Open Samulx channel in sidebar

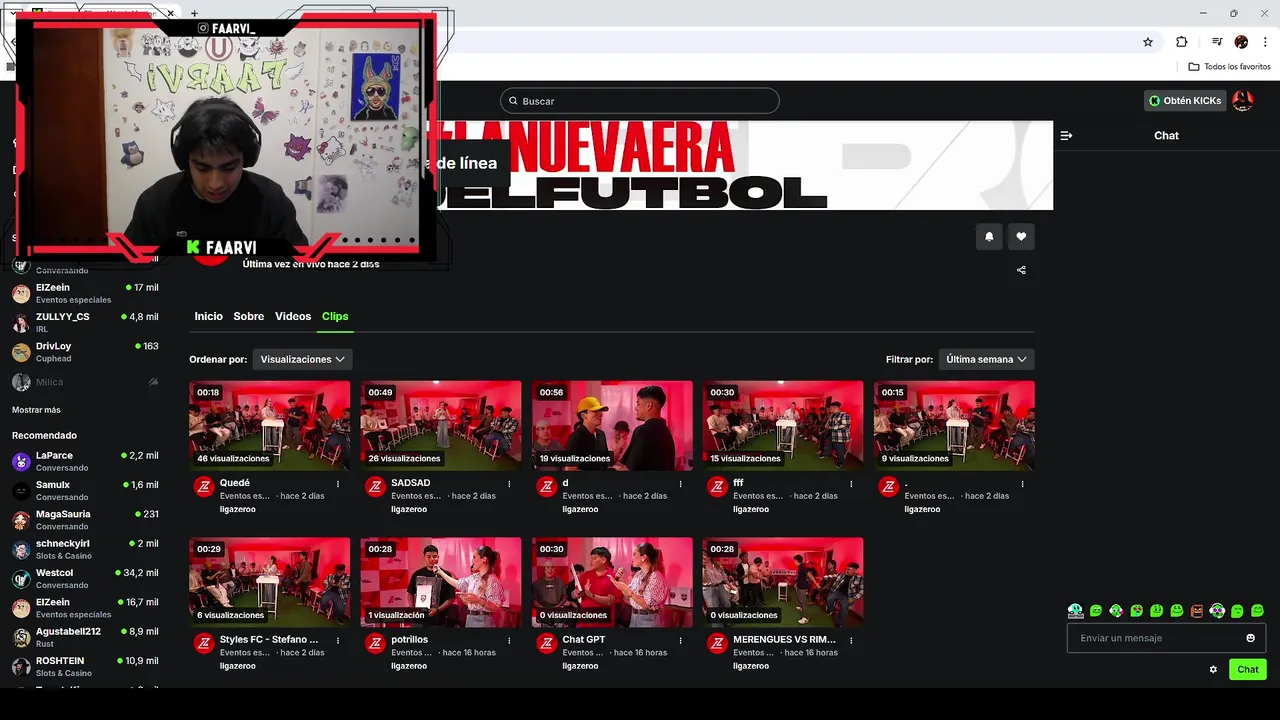[85, 490]
